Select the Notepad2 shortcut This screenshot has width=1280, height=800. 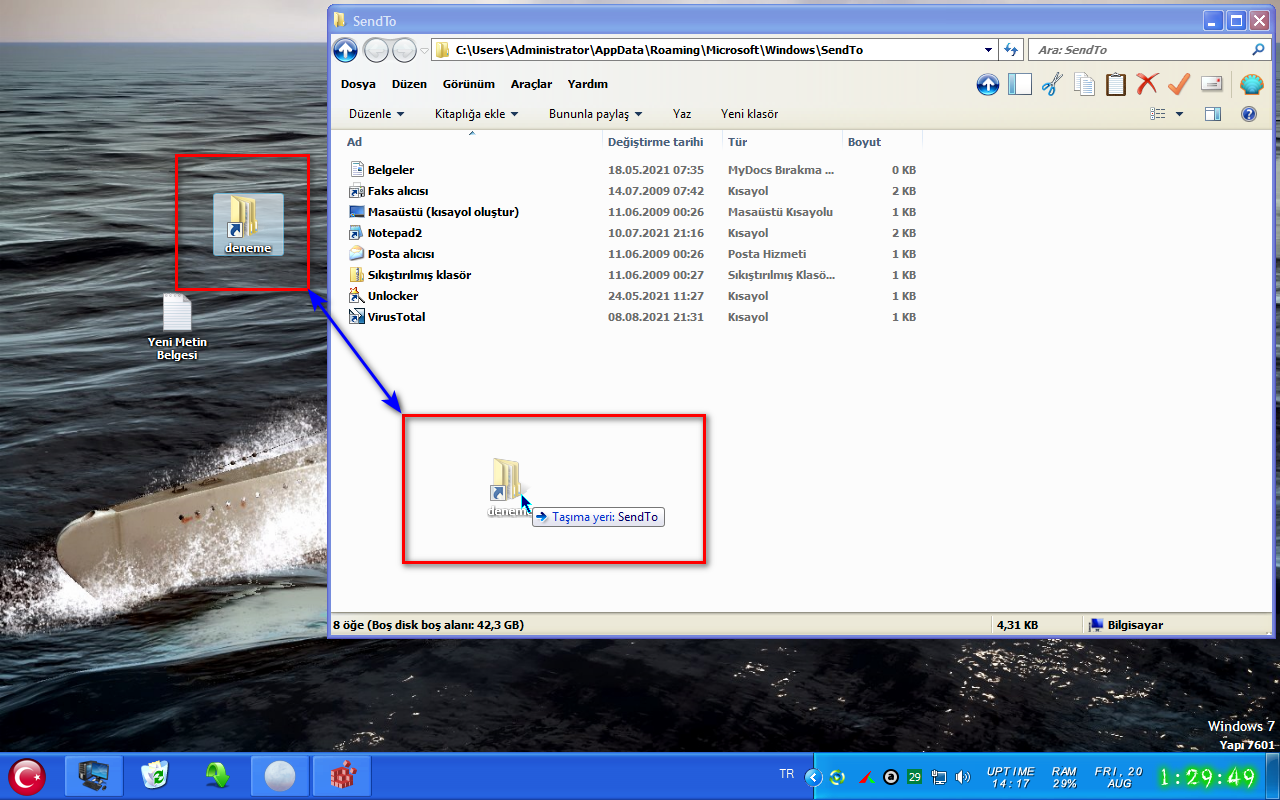click(395, 233)
